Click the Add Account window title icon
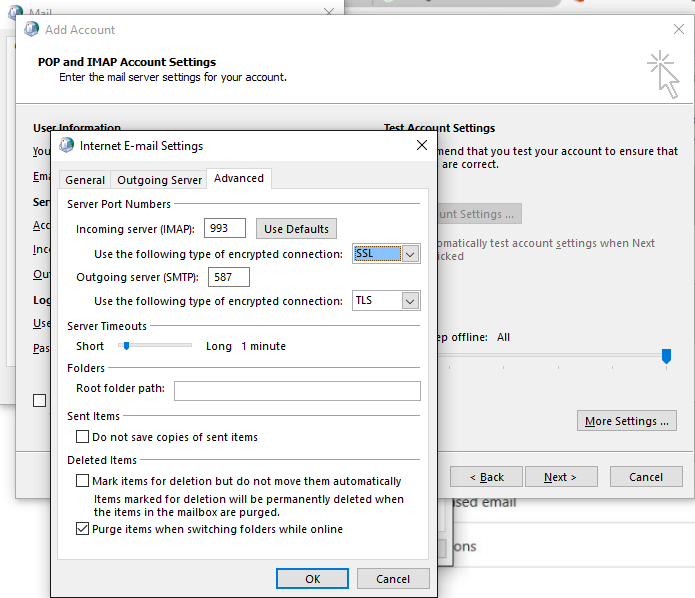The height and width of the screenshot is (598, 695). [x=31, y=30]
